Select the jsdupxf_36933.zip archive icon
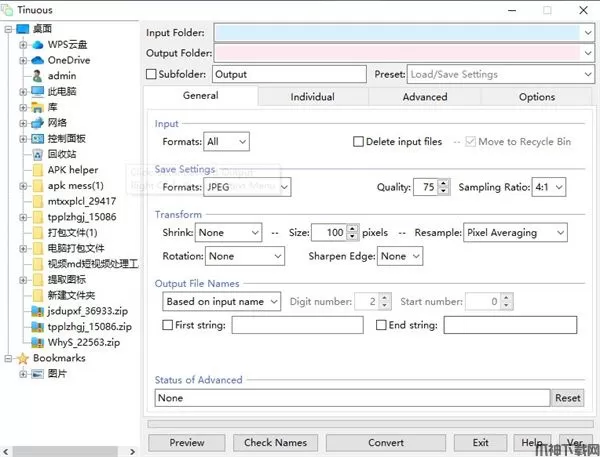Screen dimensions: 600x457 coord(38,311)
